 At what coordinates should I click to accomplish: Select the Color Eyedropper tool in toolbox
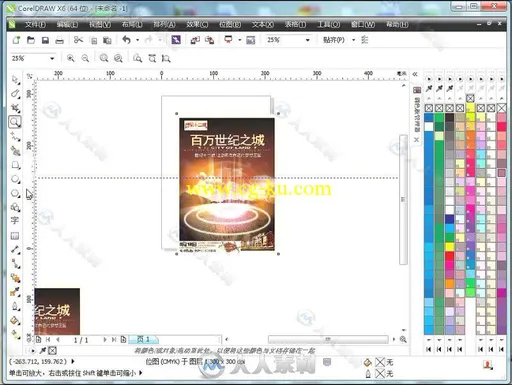15,292
